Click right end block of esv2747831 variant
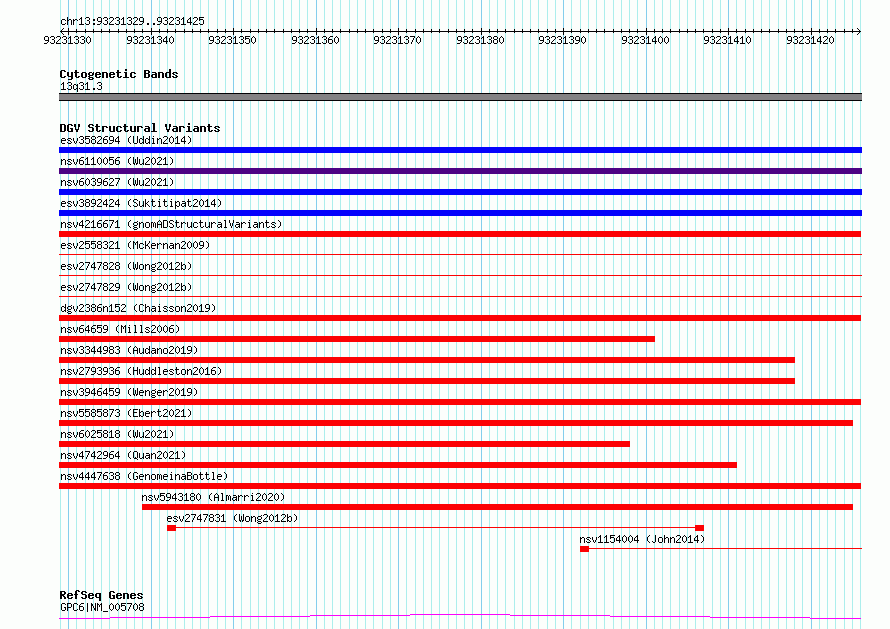Viewport: 890px width, 629px height. click(x=700, y=528)
